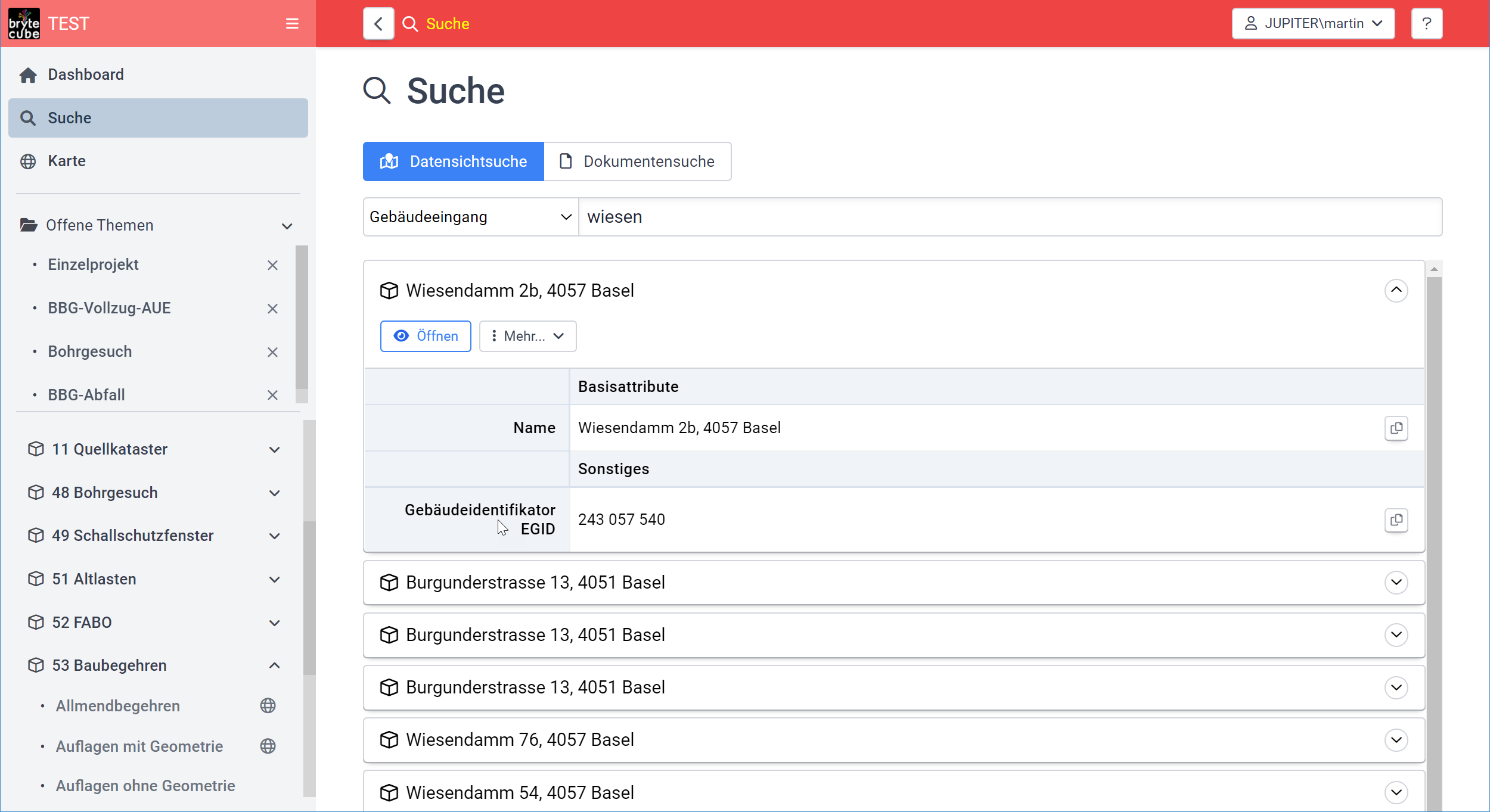The image size is (1490, 812).
Task: Expand the third Burgunderstrasse 13 result
Action: click(x=1396, y=687)
